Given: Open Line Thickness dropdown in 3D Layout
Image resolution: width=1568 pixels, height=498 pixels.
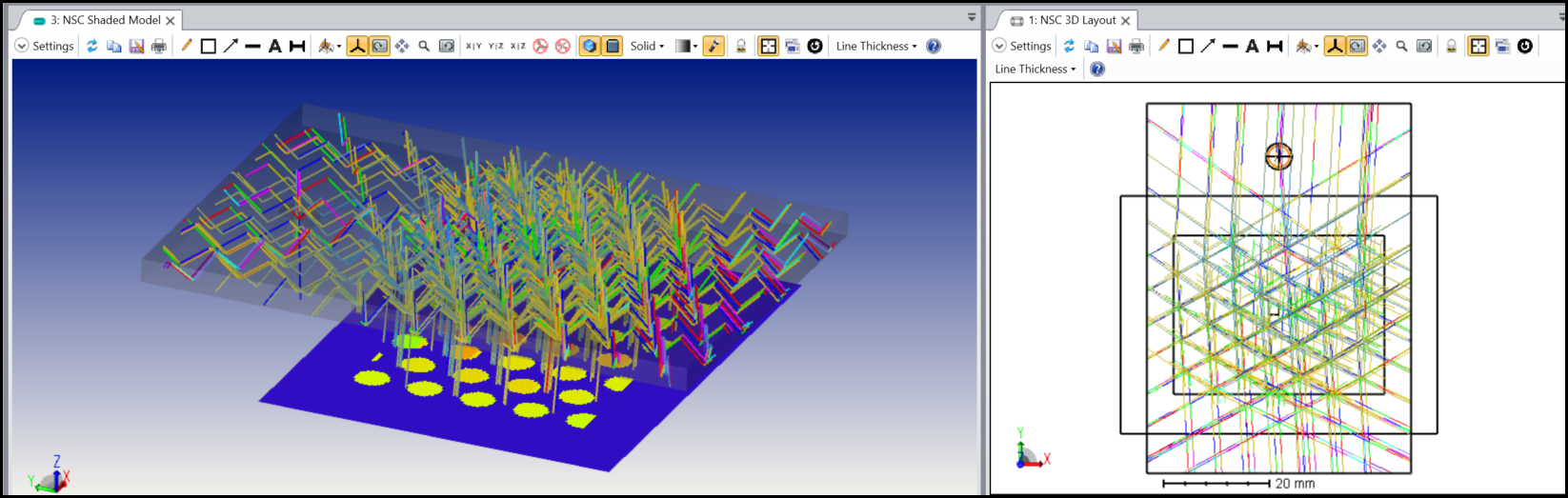Looking at the screenshot, I should [x=1035, y=69].
